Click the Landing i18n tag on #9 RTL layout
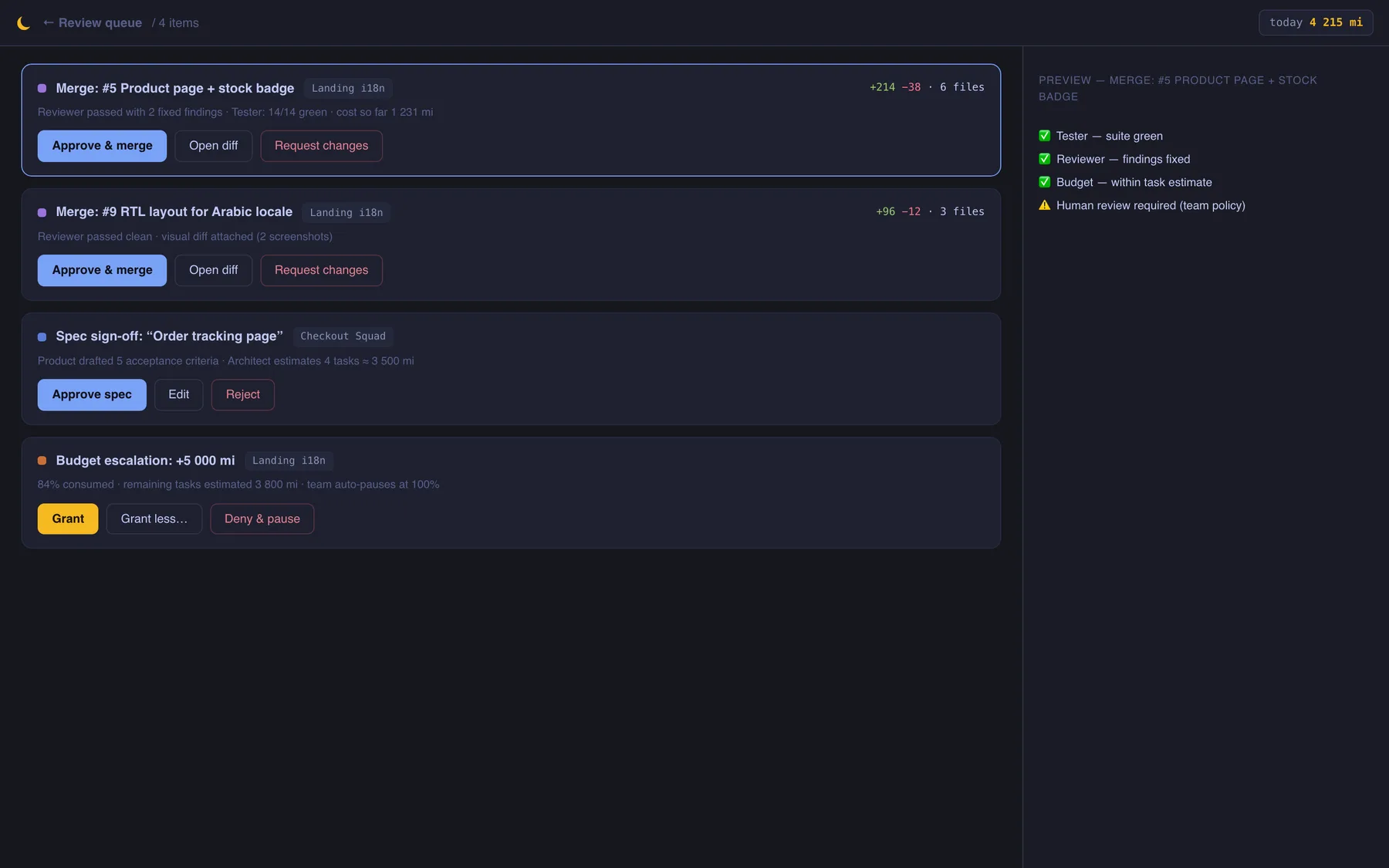 tap(346, 212)
